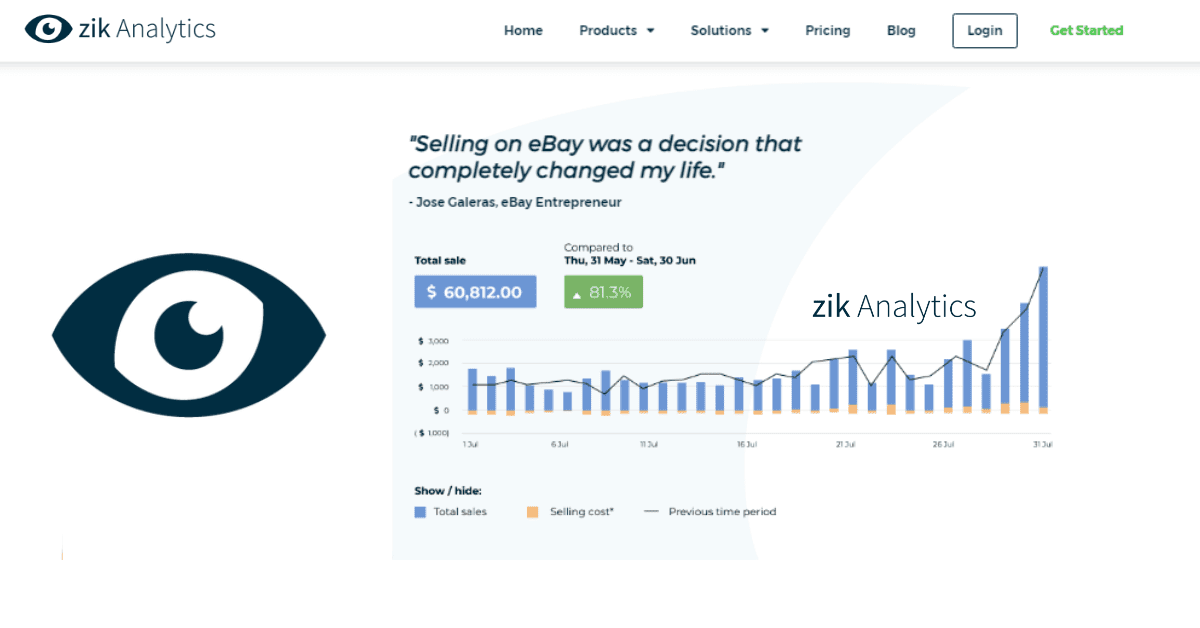Open the compared date range Thu, 31 May - Sat, 30 Jun

630,260
